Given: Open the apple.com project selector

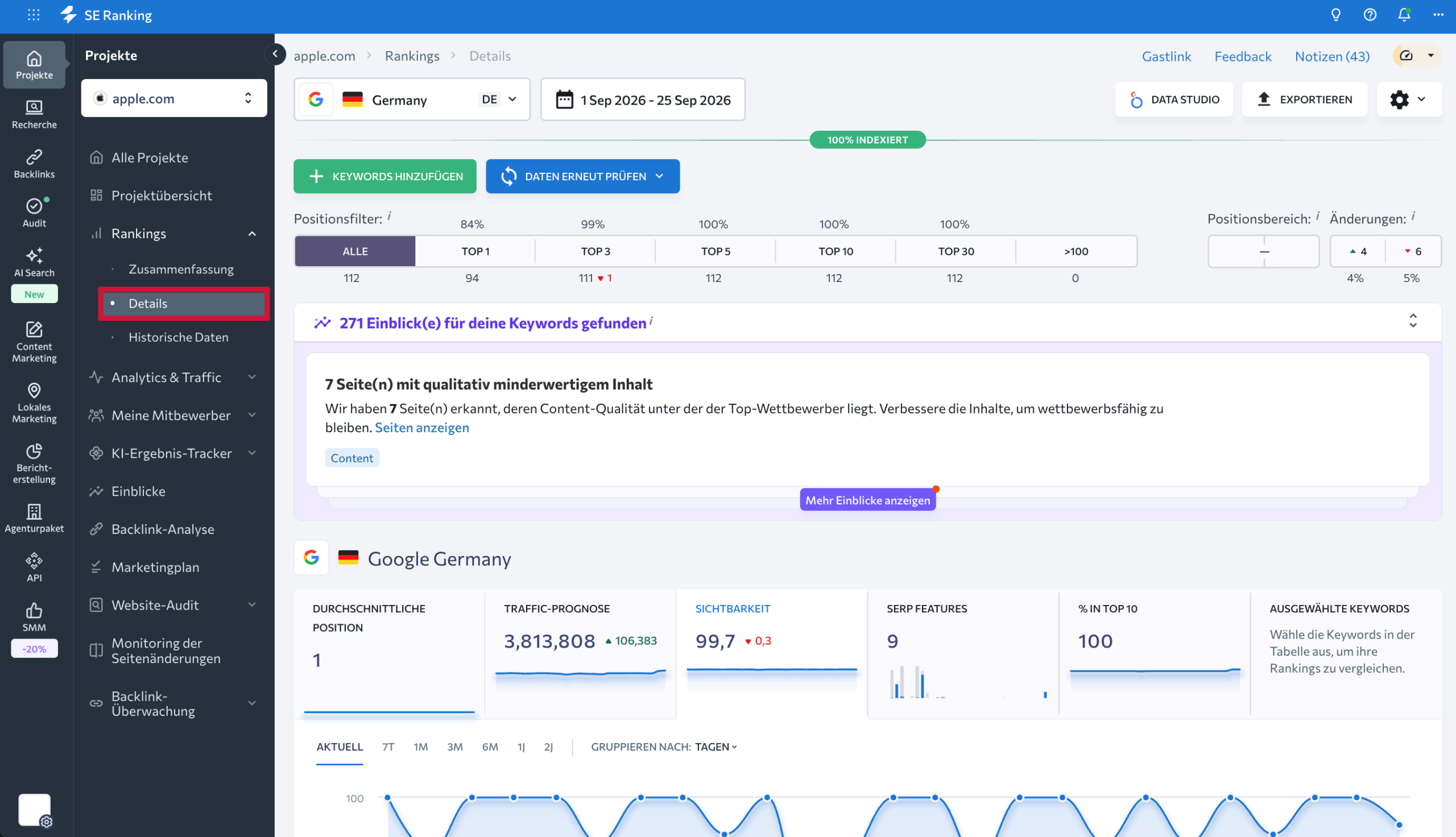Looking at the screenshot, I should tap(173, 98).
